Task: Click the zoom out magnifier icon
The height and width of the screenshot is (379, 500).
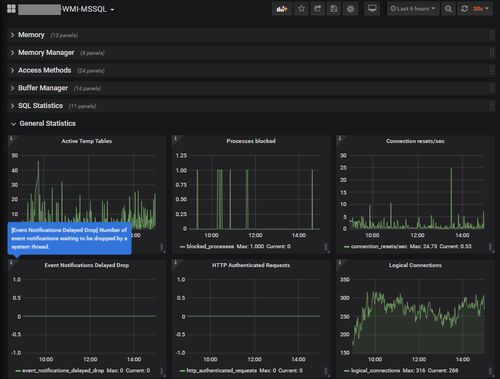Action: pos(448,9)
